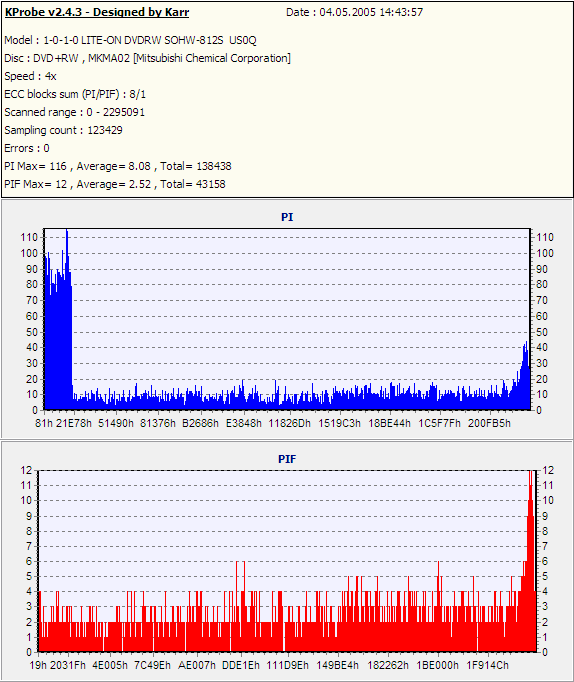Click the Disc DVD+RW MKMA02 line
The width and height of the screenshot is (574, 682).
147,58
